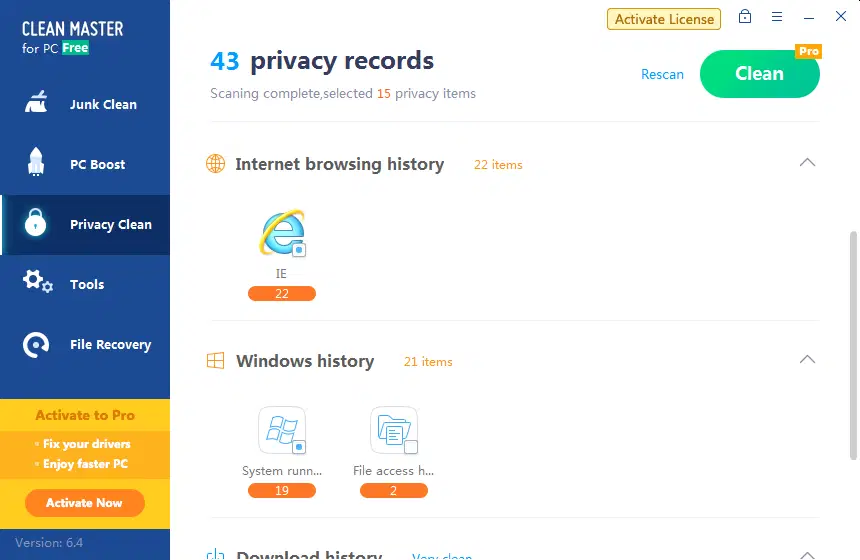The height and width of the screenshot is (560, 860).
Task: Click the Activate Now button
Action: [85, 503]
